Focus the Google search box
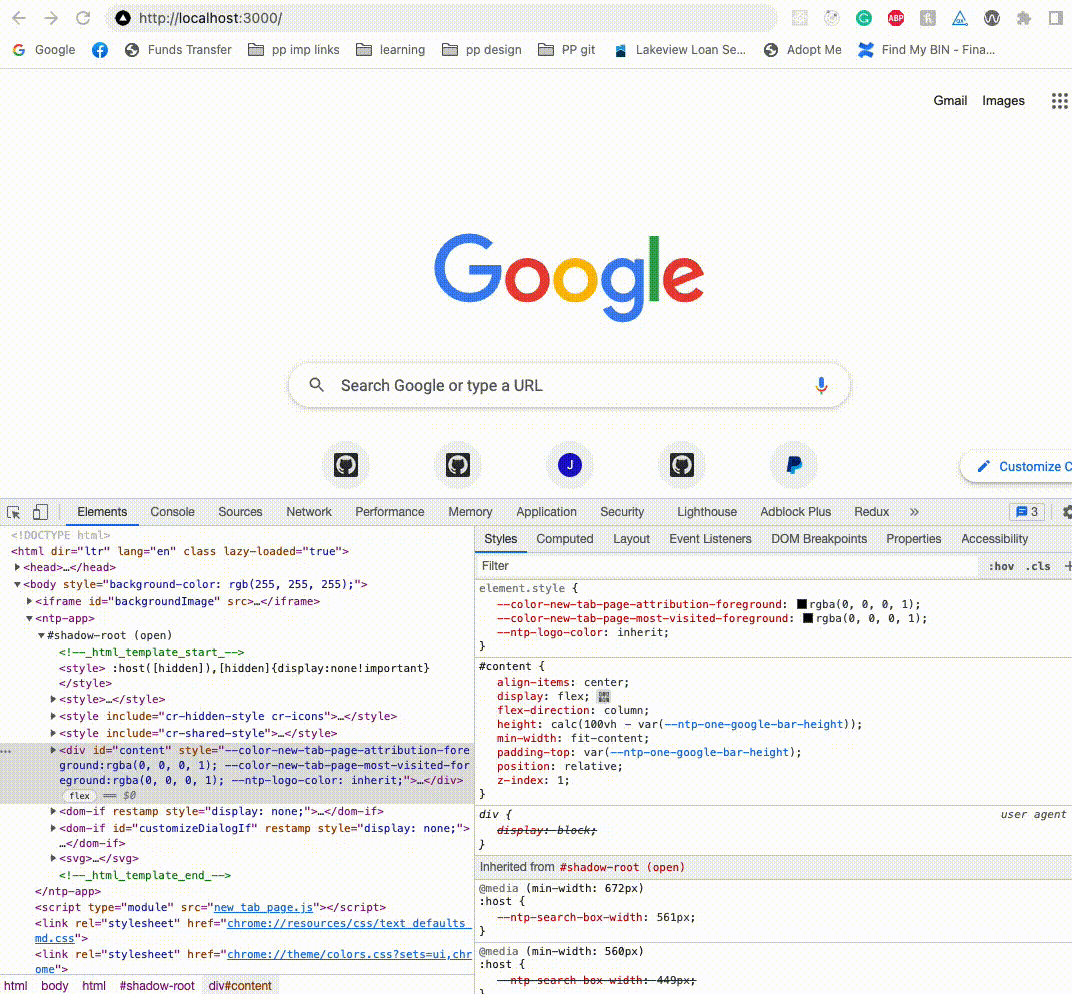This screenshot has height=994, width=1072. 570,386
